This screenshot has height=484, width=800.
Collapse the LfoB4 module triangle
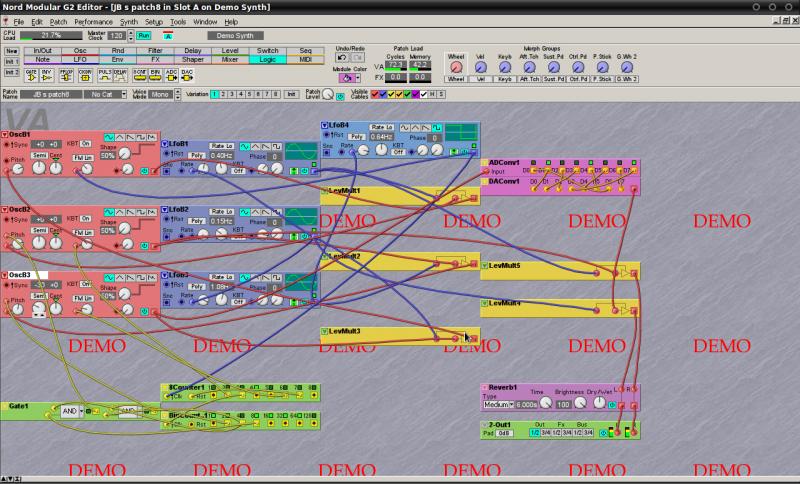tap(324, 125)
